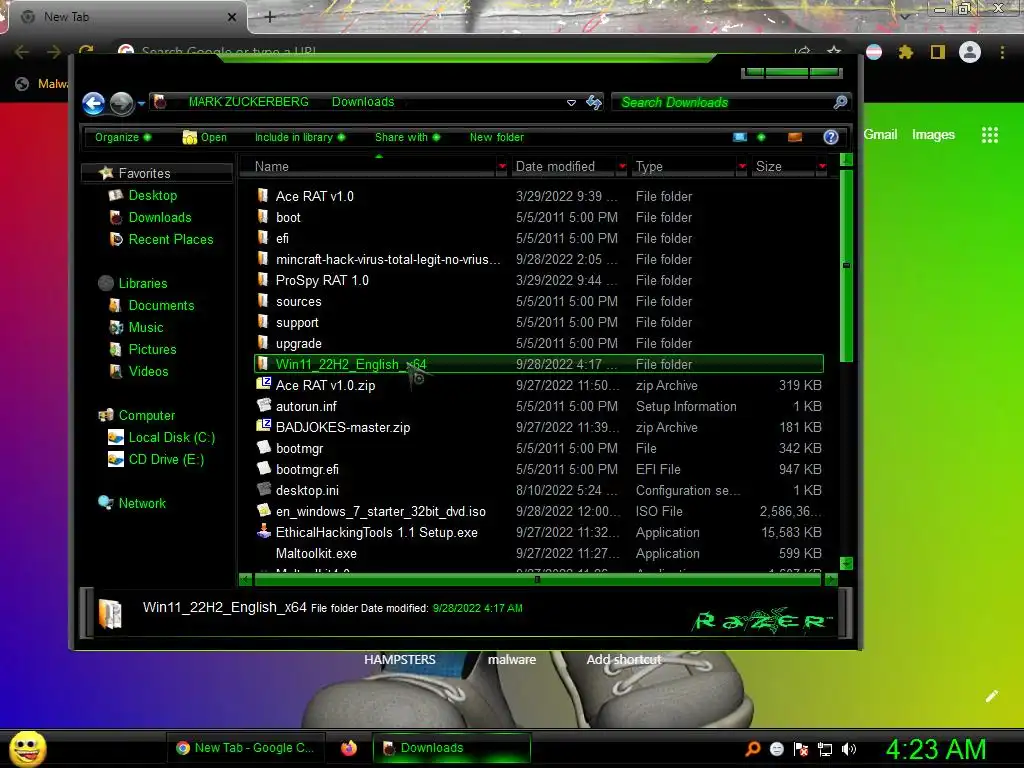Select bootmgr.efi file icon
Image resolution: width=1024 pixels, height=768 pixels.
pyautogui.click(x=263, y=468)
